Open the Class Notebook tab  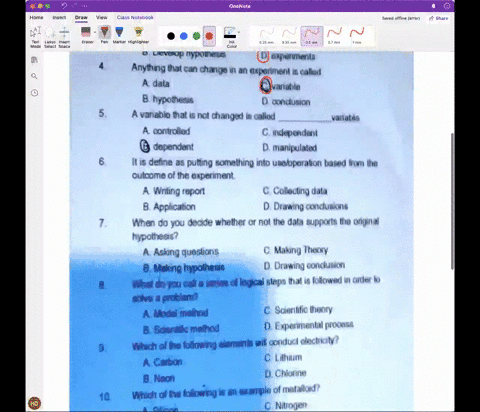[x=135, y=17]
